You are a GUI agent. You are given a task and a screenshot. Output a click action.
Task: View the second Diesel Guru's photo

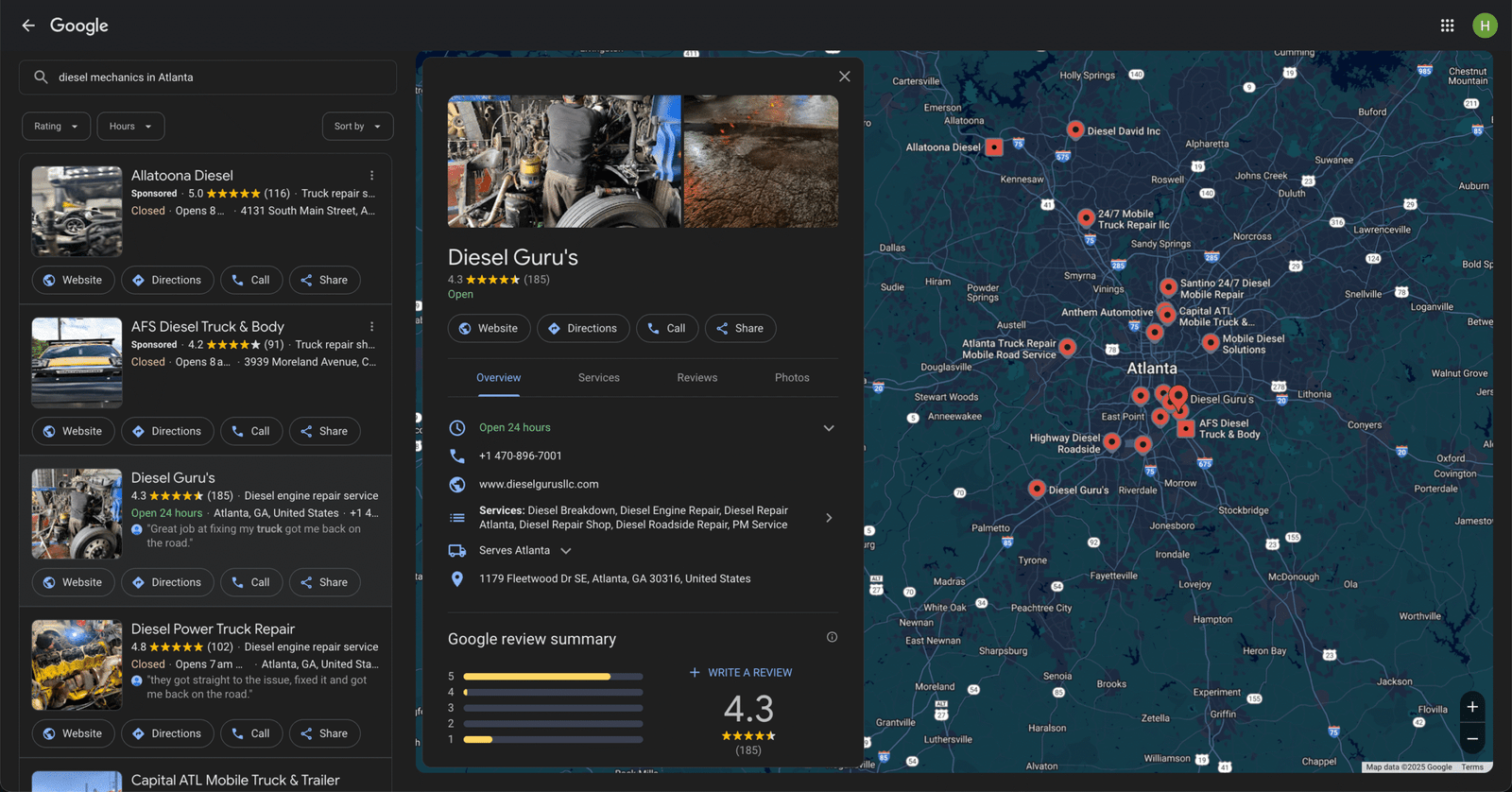pyautogui.click(x=761, y=161)
